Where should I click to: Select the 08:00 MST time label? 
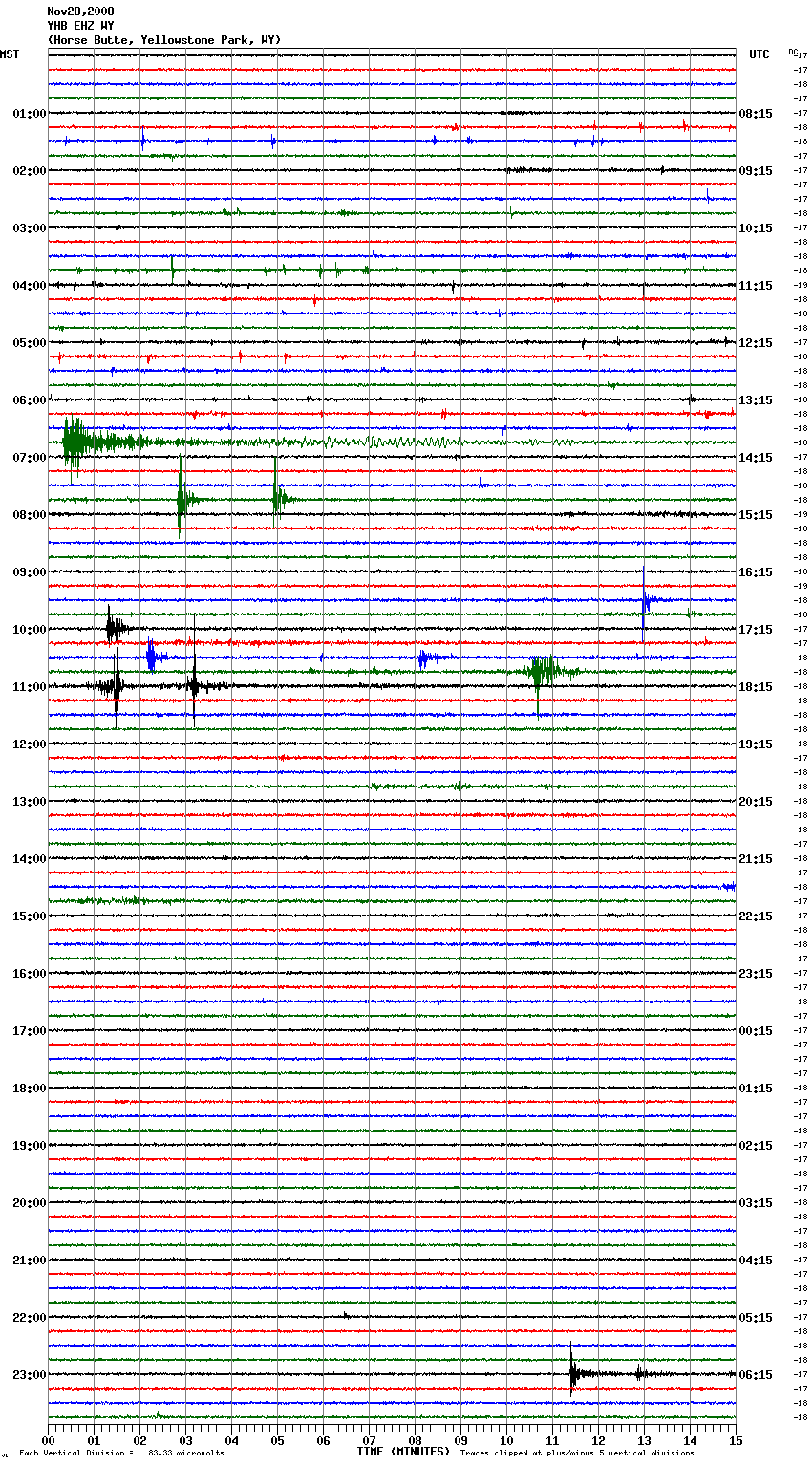[x=30, y=515]
